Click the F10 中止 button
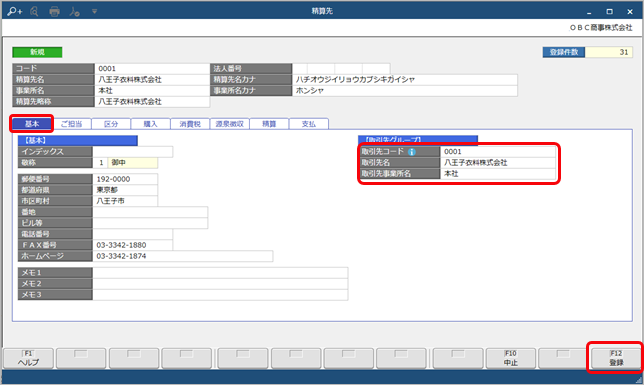 (511, 358)
